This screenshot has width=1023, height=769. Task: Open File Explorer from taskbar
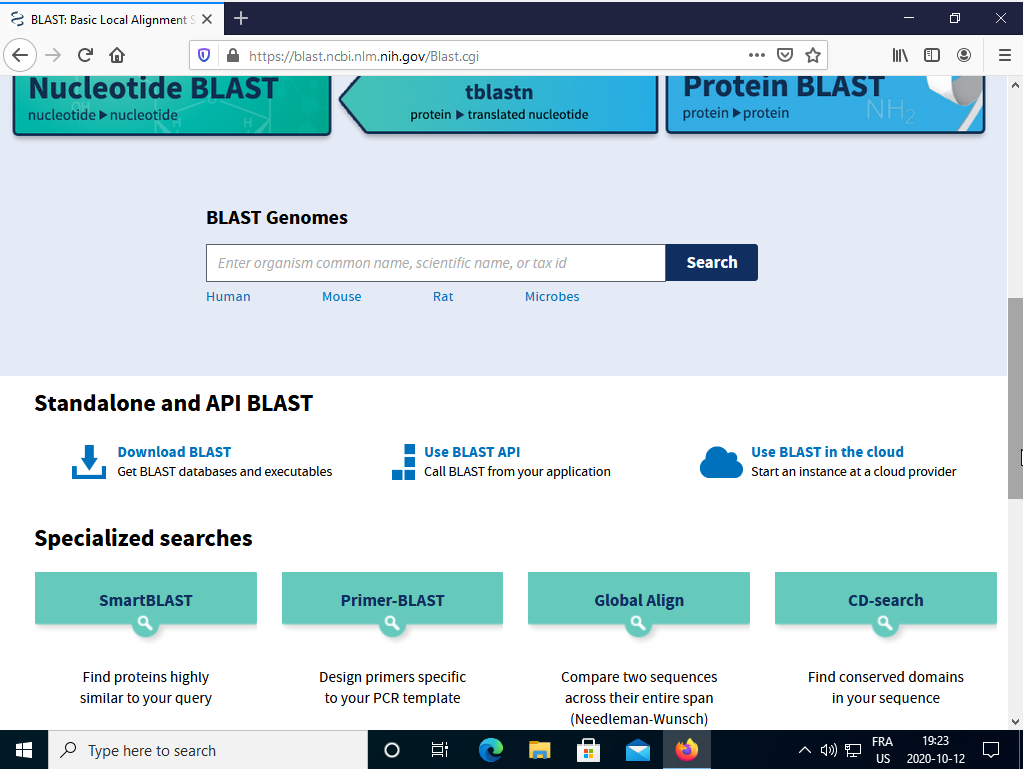(540, 750)
